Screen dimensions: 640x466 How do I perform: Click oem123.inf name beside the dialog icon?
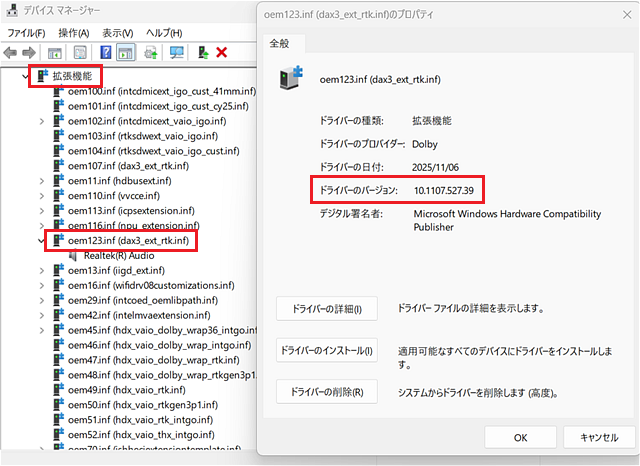[x=380, y=79]
